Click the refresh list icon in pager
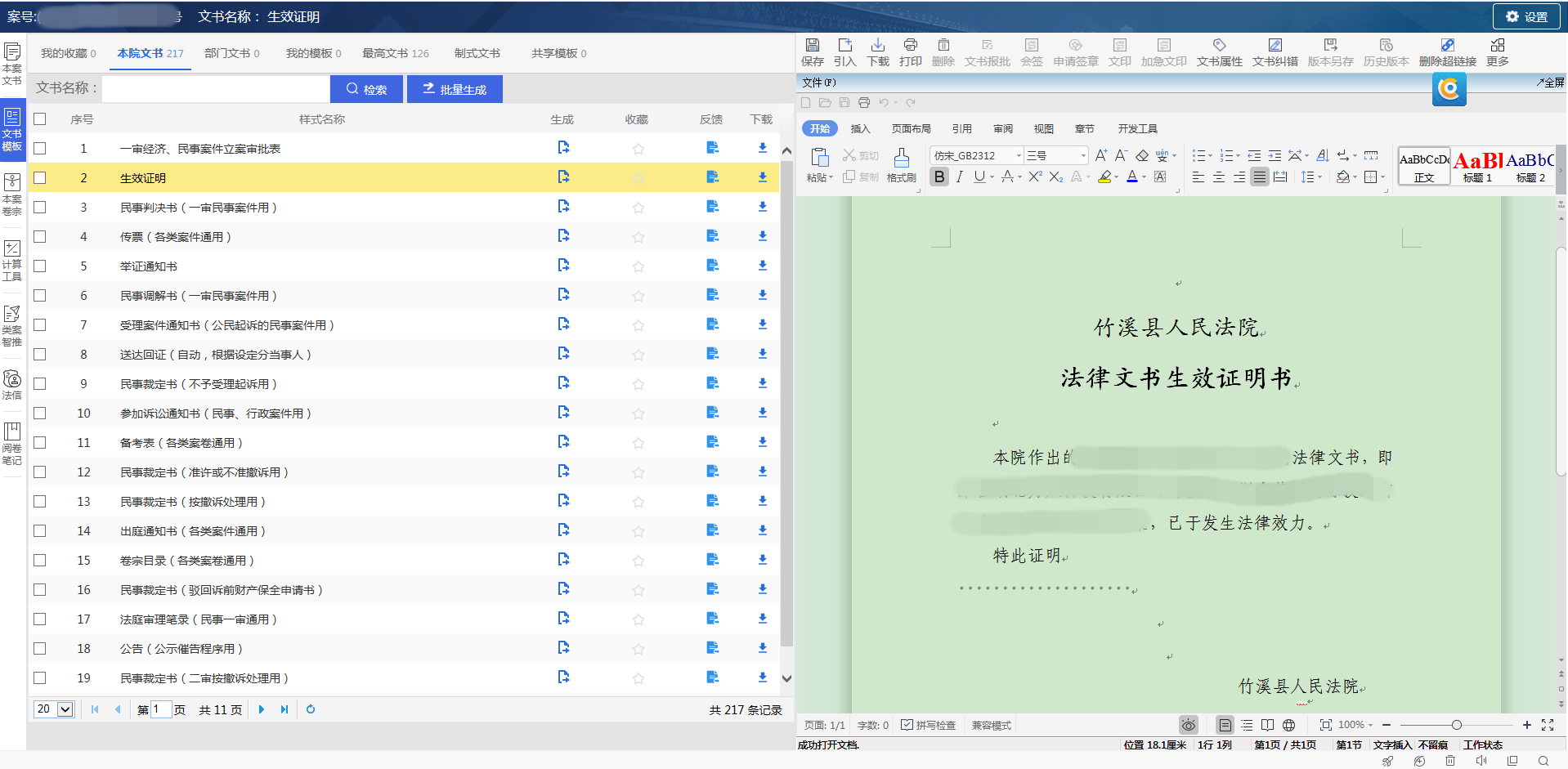Screen dimensions: 1568x769 click(x=311, y=709)
